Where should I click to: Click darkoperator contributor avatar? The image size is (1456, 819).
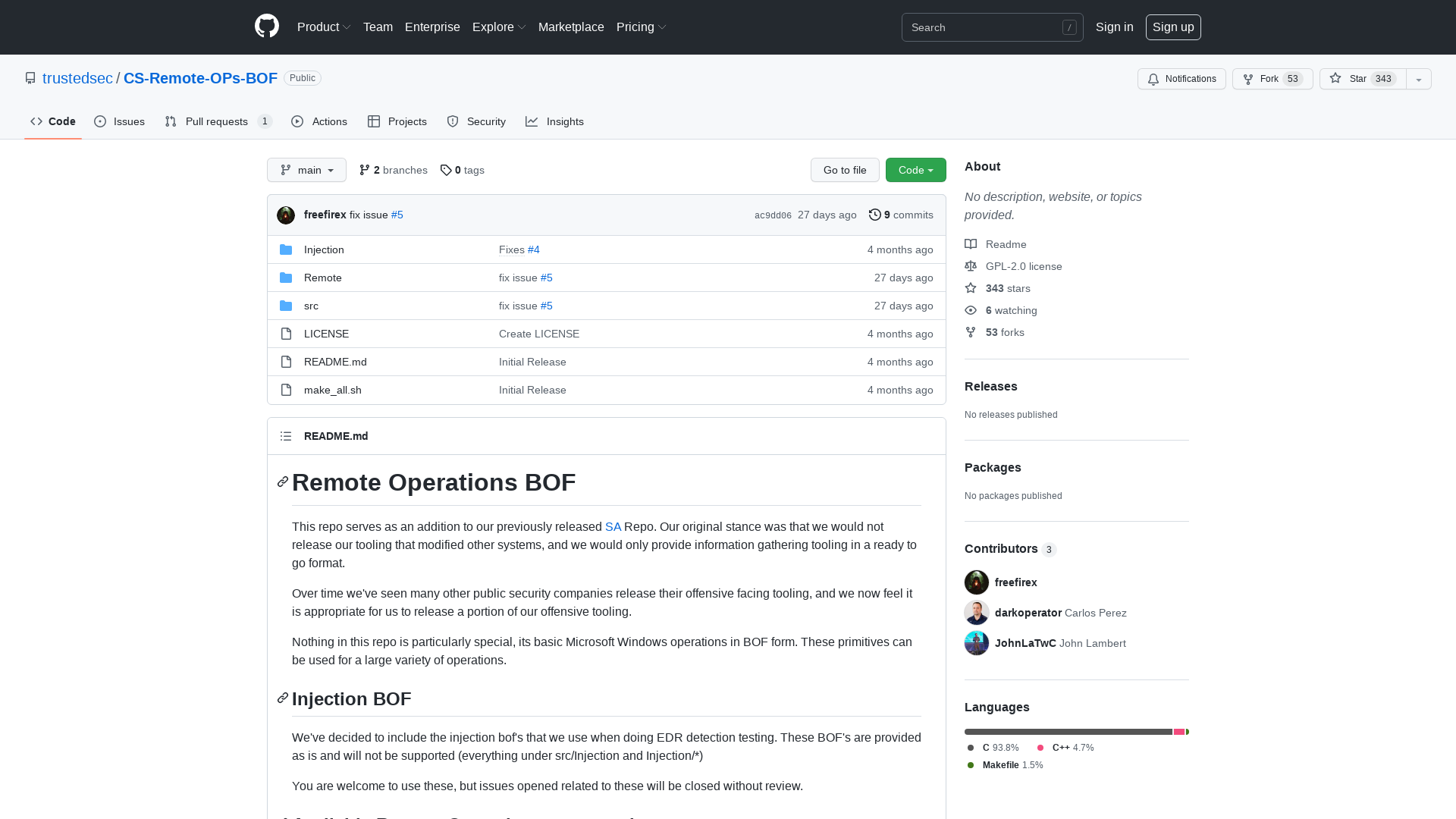977,613
